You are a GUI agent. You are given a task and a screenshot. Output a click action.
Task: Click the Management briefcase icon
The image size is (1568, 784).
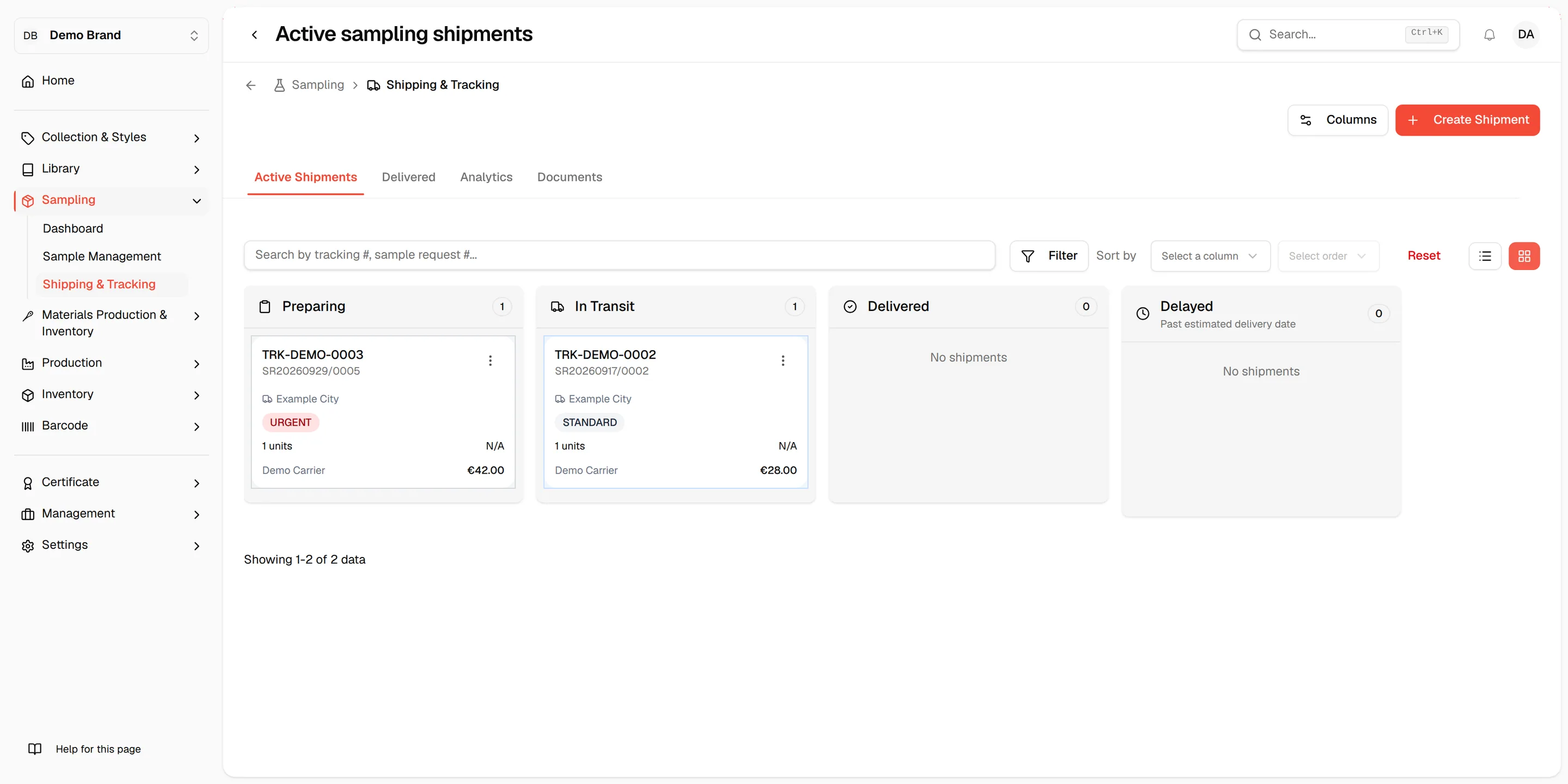click(28, 514)
